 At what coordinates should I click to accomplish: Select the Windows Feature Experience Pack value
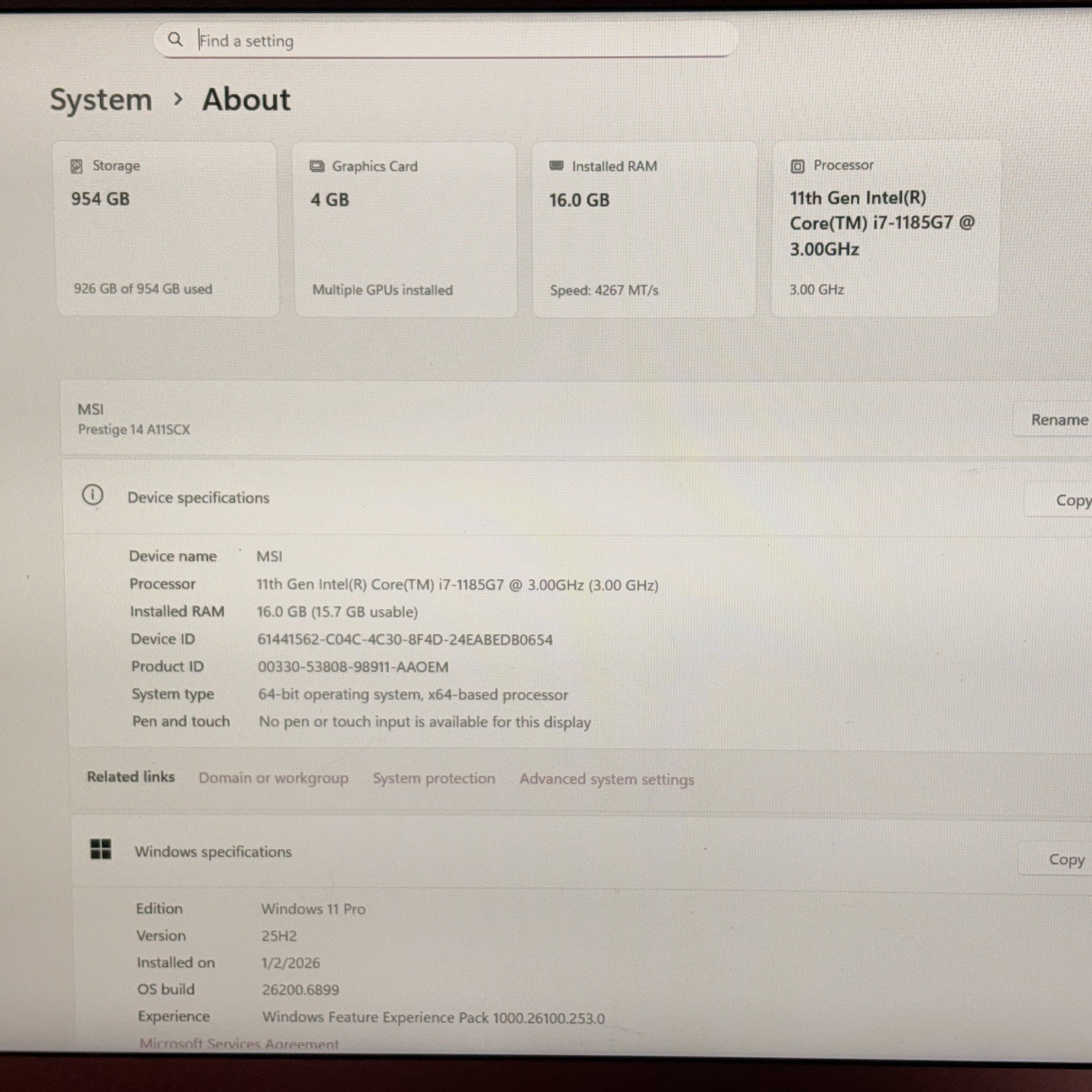[x=433, y=1018]
